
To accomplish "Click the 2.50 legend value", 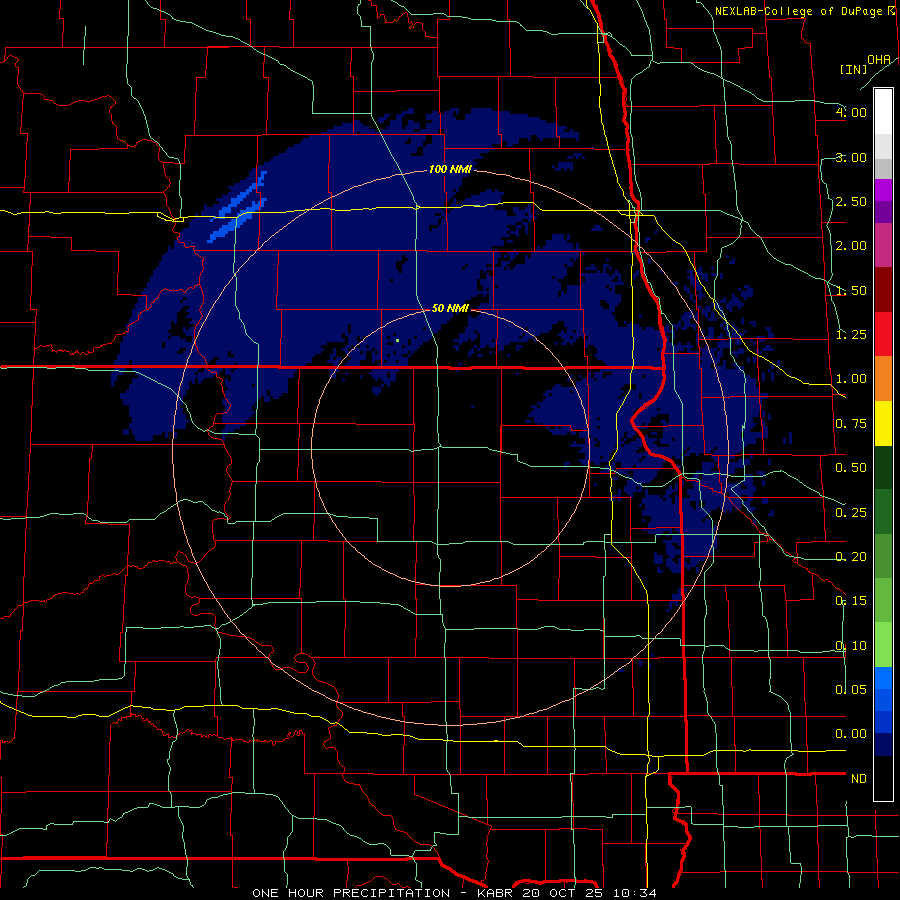I will [x=851, y=201].
